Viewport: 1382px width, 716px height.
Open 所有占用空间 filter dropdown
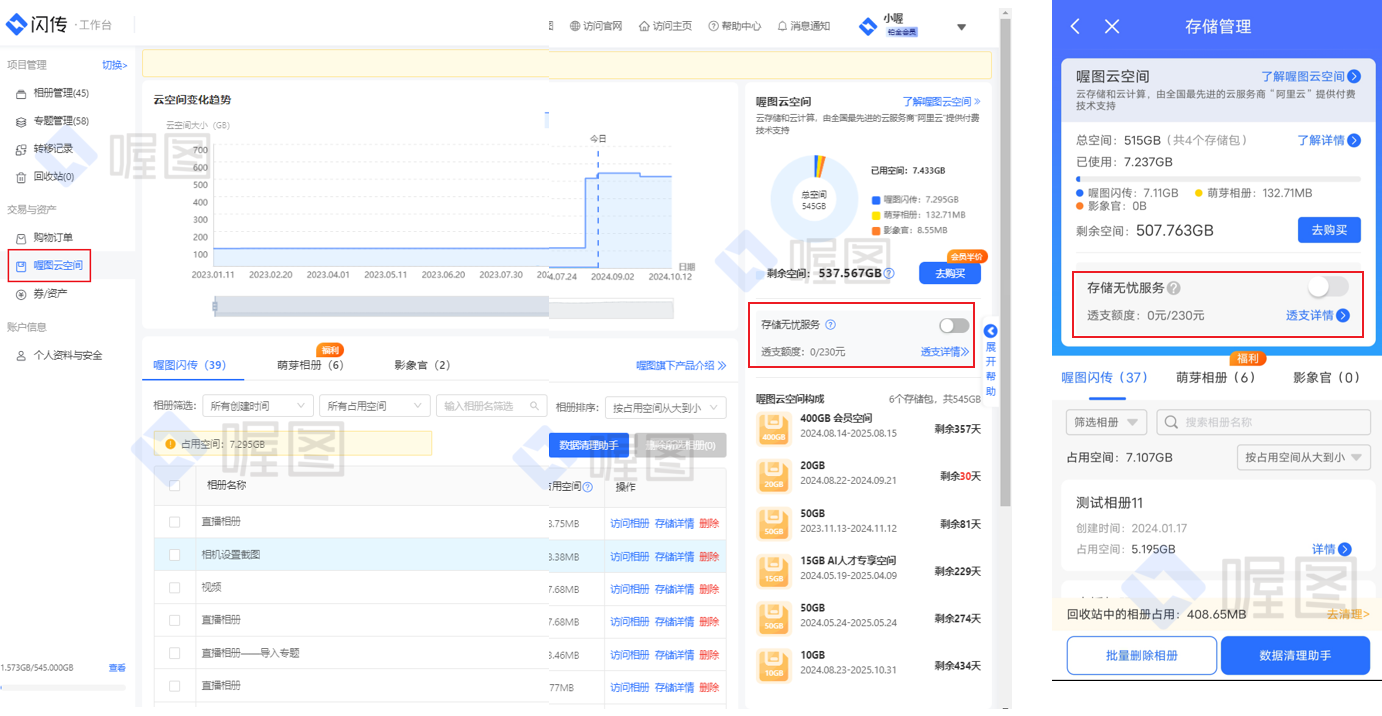coord(374,406)
